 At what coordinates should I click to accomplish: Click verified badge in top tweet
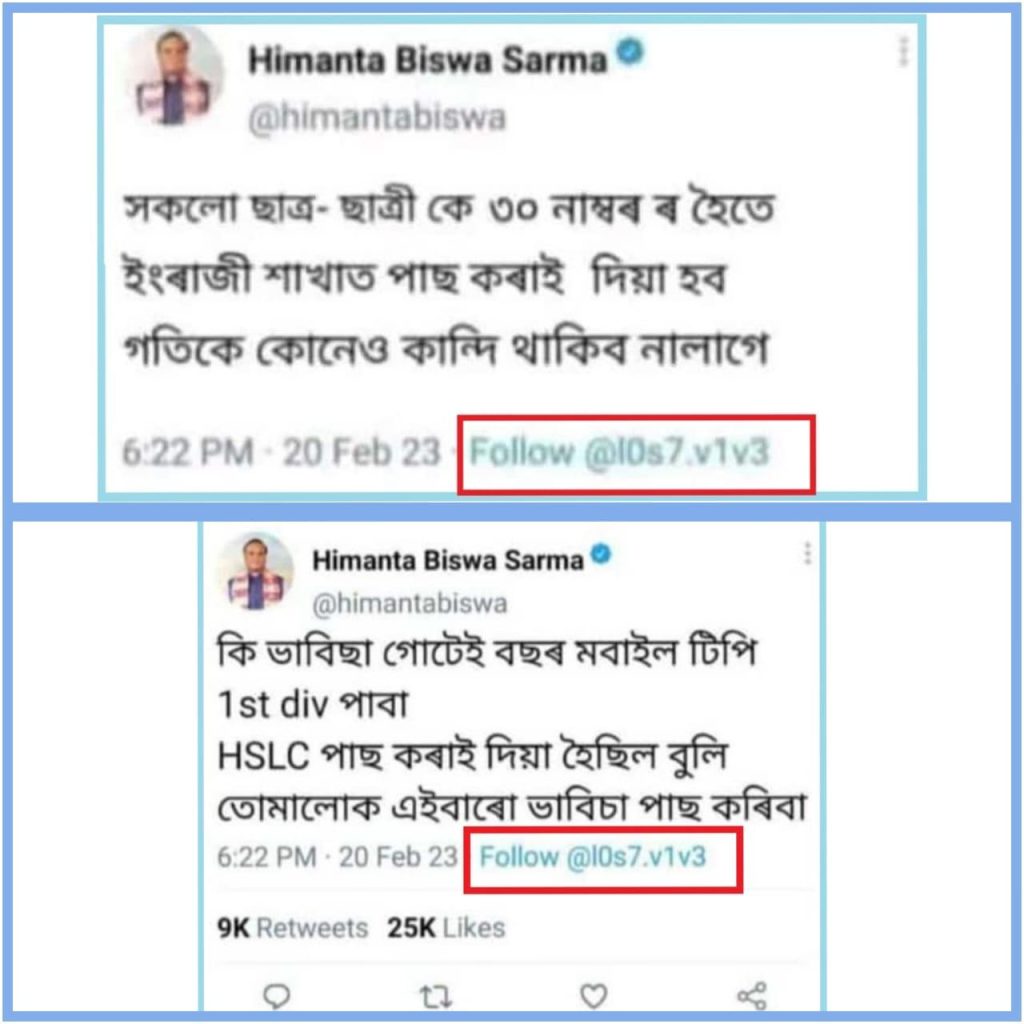631,52
